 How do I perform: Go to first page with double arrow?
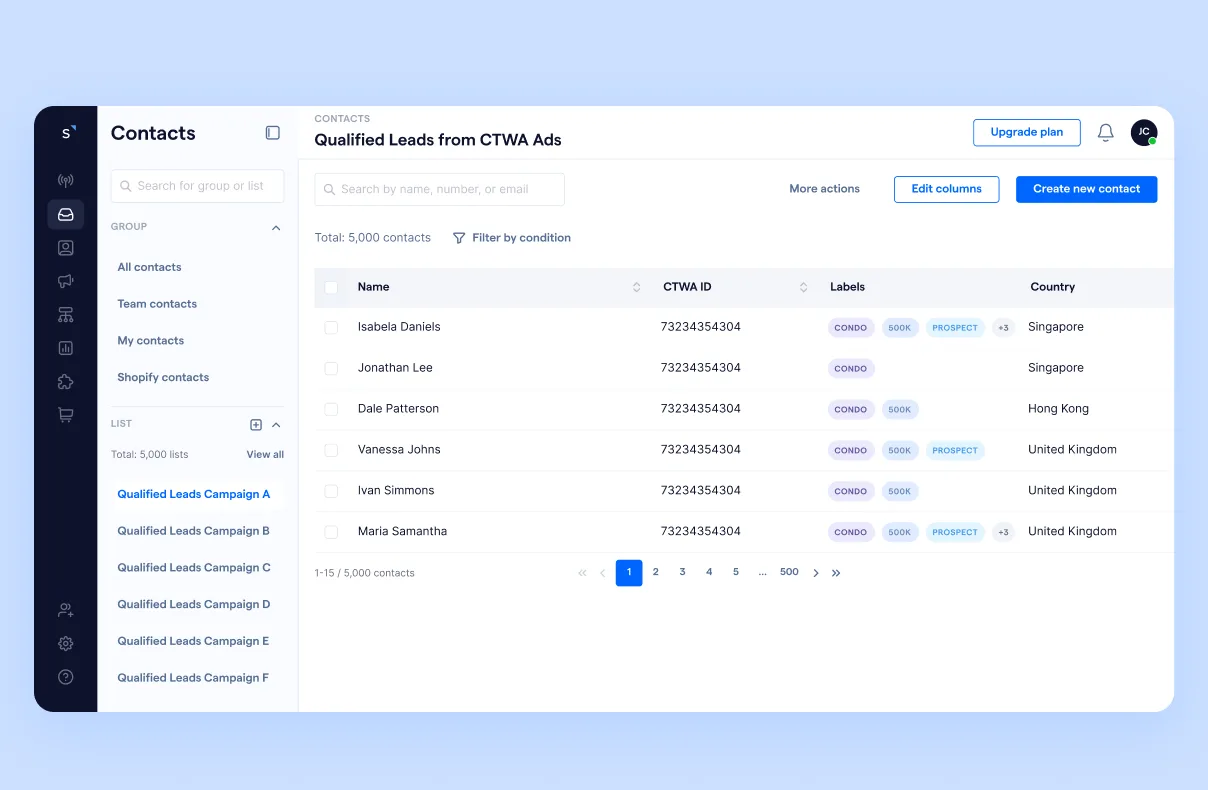(582, 573)
